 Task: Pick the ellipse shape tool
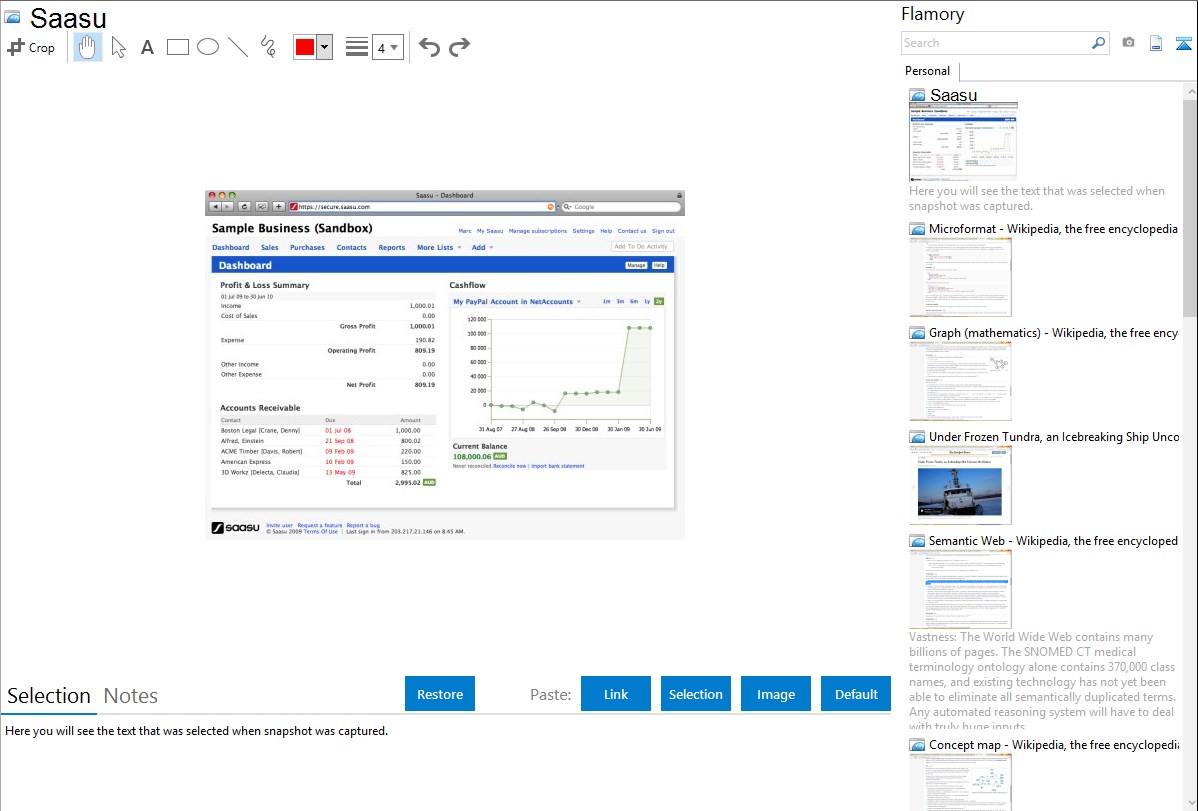click(208, 47)
